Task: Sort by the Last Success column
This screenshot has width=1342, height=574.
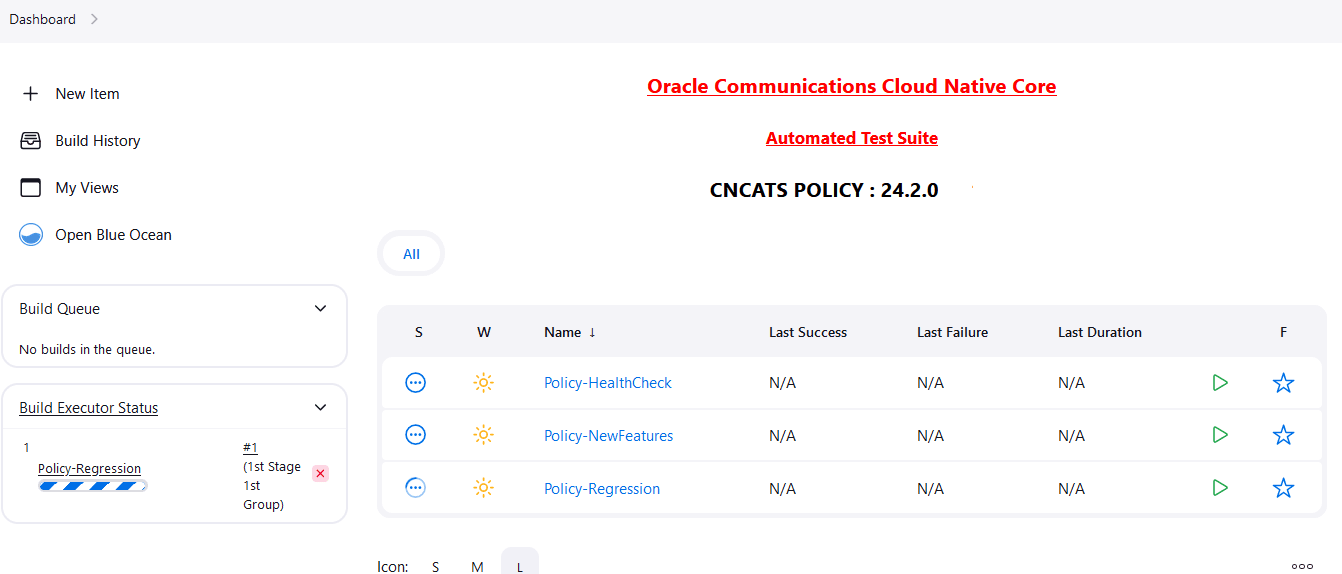Action: [x=808, y=332]
